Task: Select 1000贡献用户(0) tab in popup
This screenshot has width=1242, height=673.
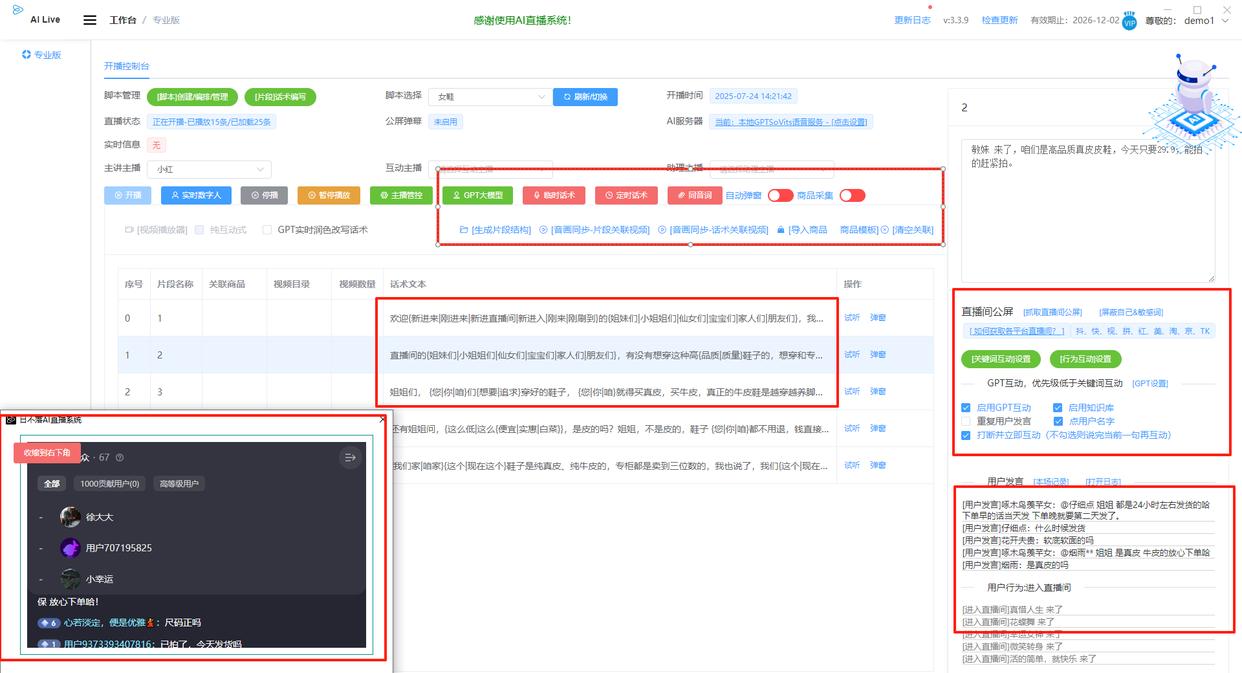Action: (x=110, y=483)
